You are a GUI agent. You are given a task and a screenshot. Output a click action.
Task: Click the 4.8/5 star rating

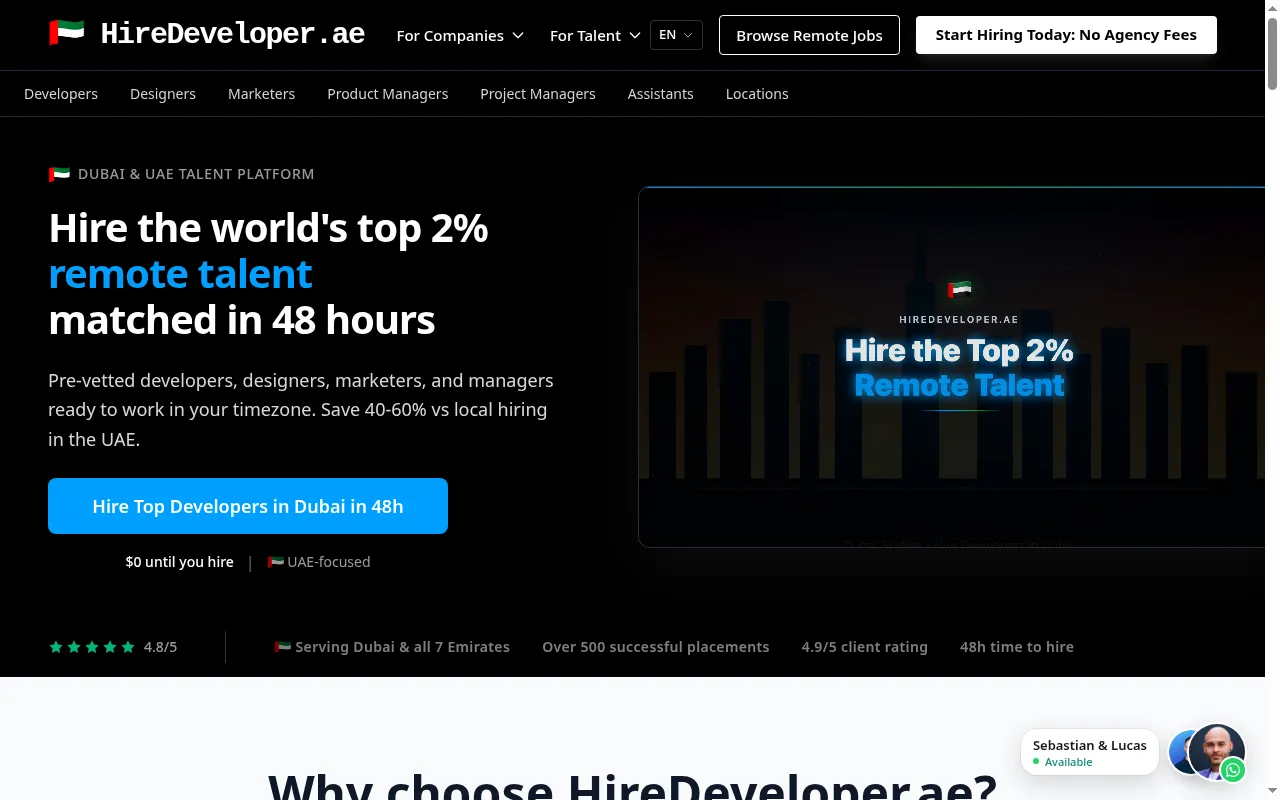tap(113, 647)
